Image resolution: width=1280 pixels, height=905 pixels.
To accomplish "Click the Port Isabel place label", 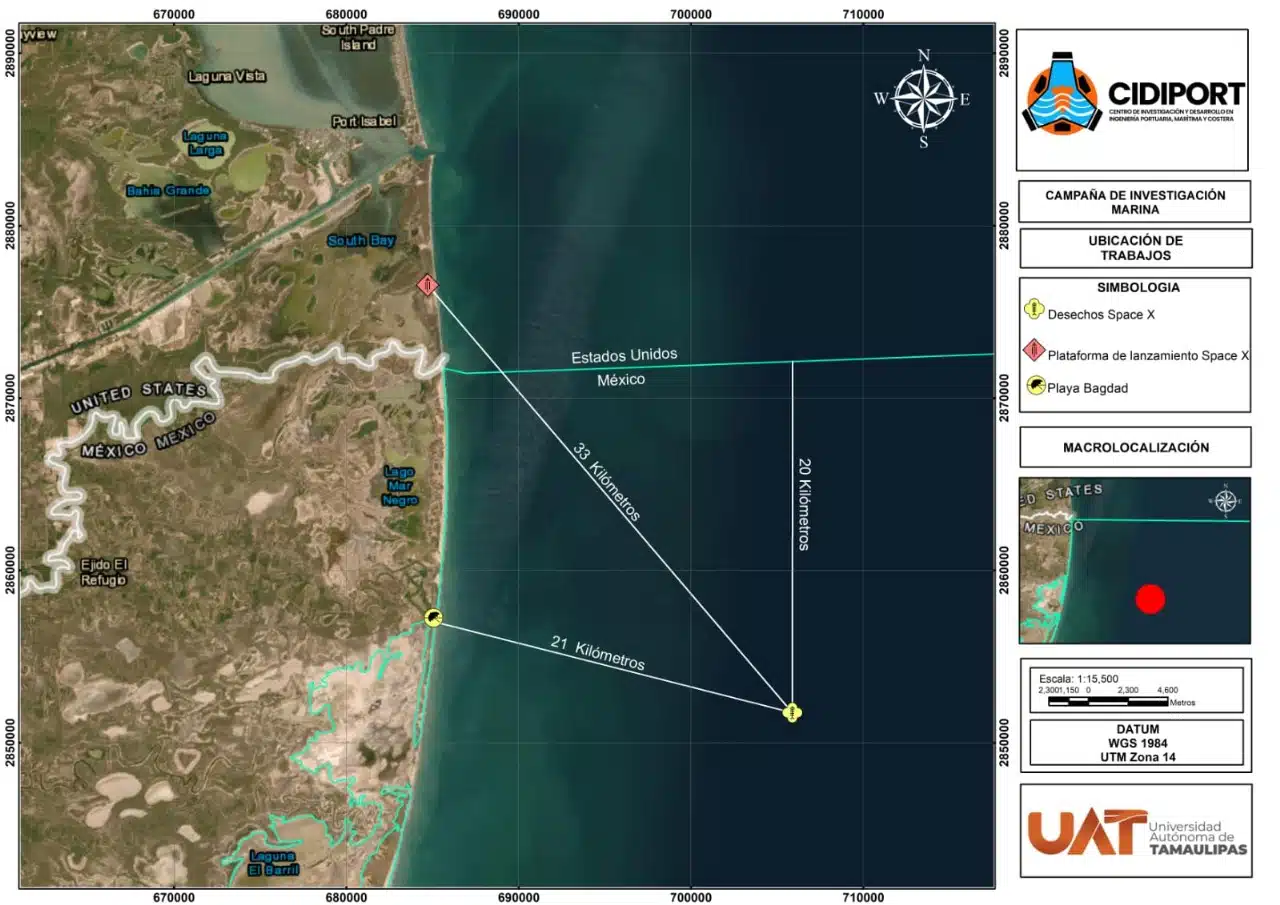I will click(364, 121).
